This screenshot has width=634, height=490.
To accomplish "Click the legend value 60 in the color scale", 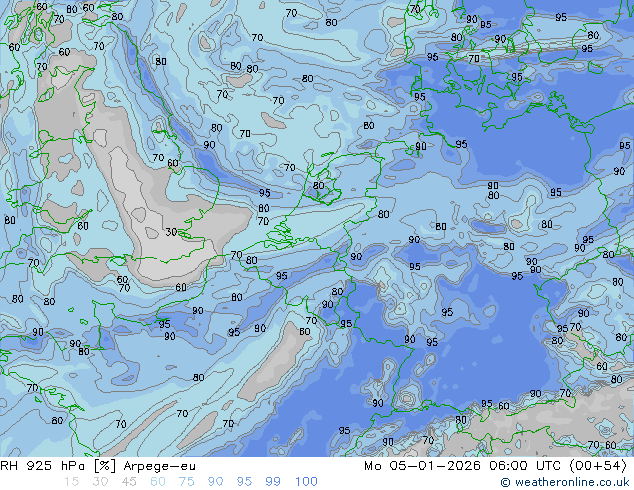I will (x=158, y=482).
